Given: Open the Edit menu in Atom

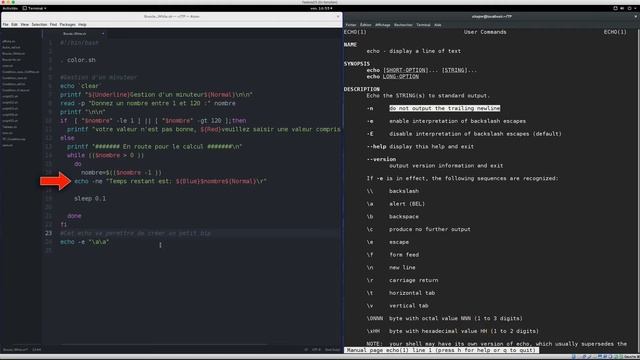Looking at the screenshot, I should point(15,24).
